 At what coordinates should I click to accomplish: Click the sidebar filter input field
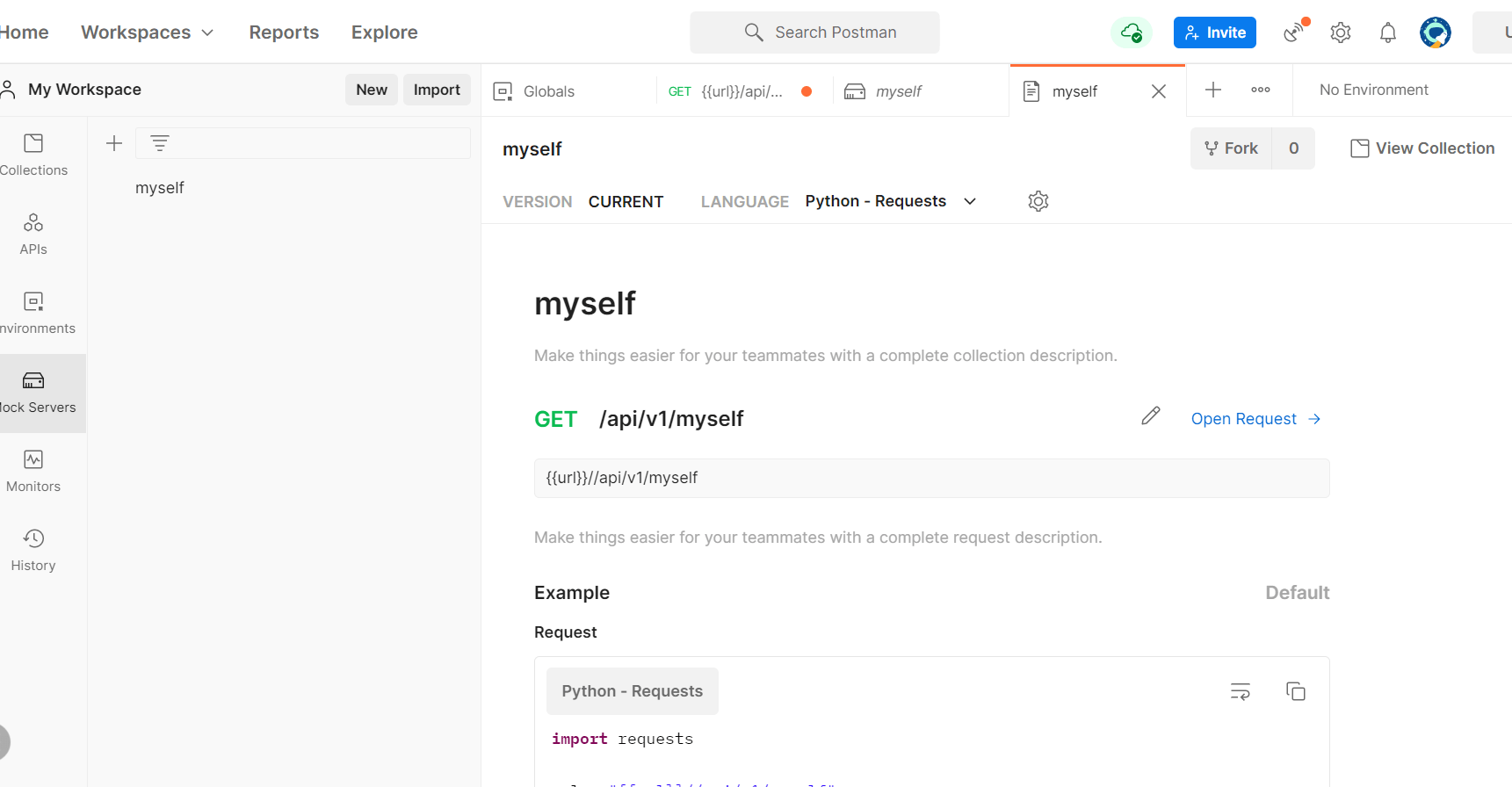(x=303, y=143)
